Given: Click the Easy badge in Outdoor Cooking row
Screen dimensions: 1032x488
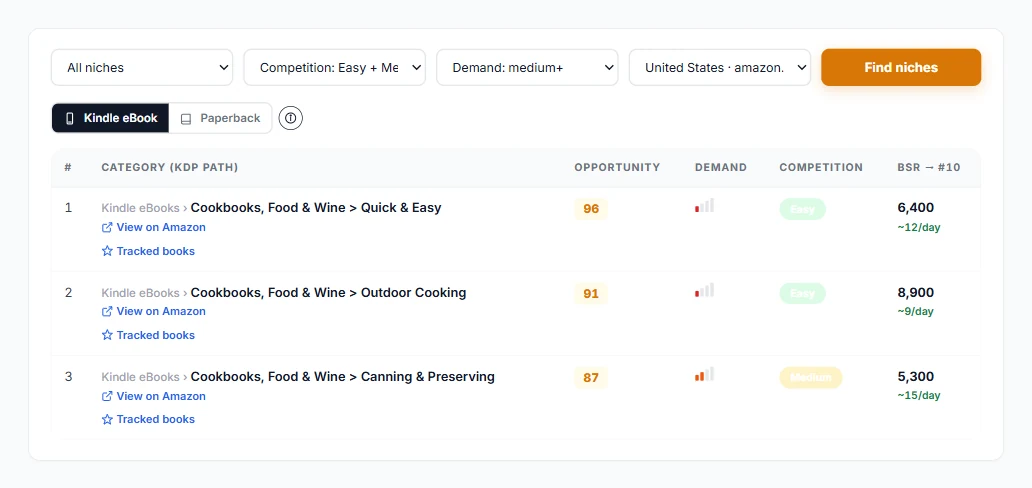Looking at the screenshot, I should pos(802,294).
